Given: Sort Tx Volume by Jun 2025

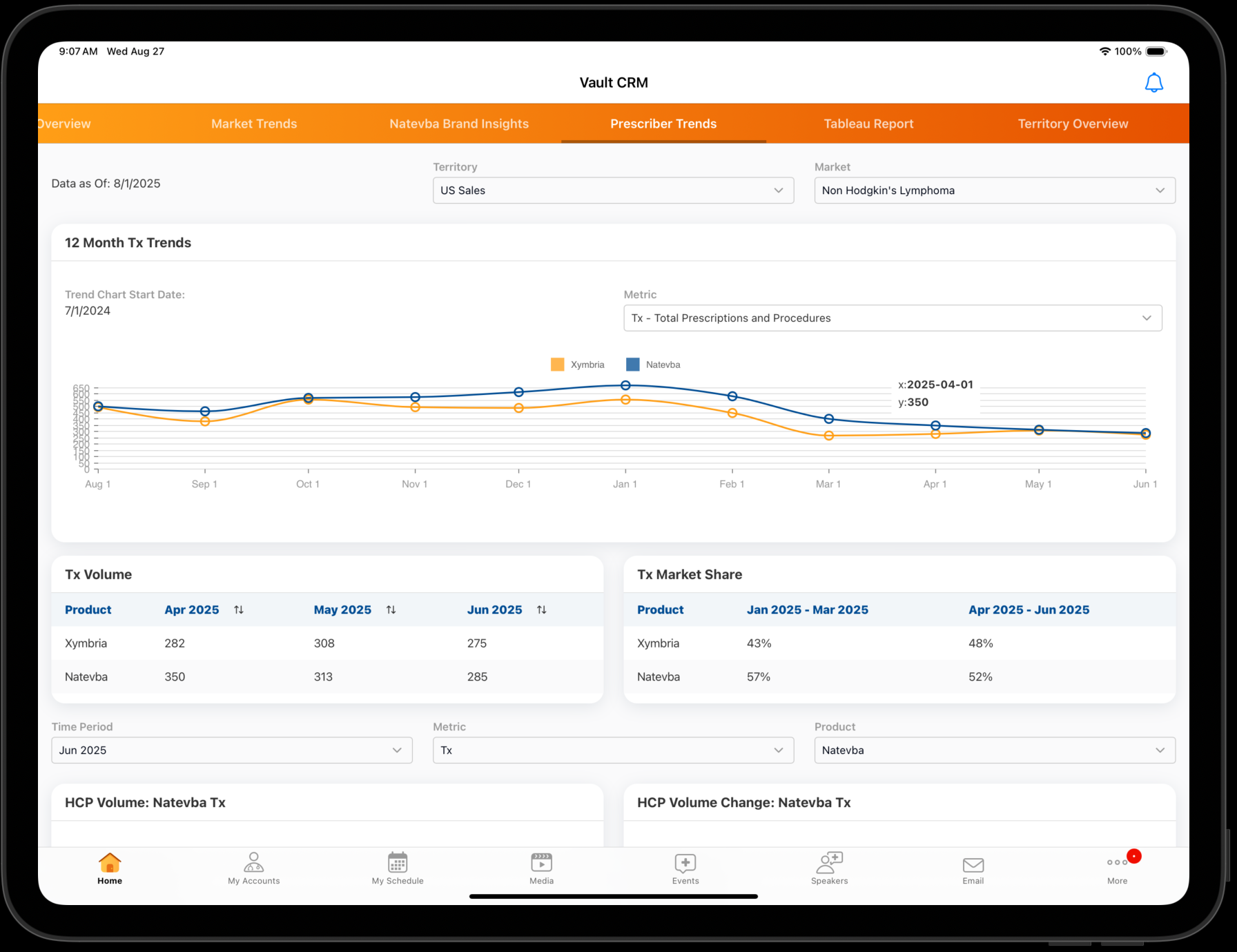Looking at the screenshot, I should point(542,610).
